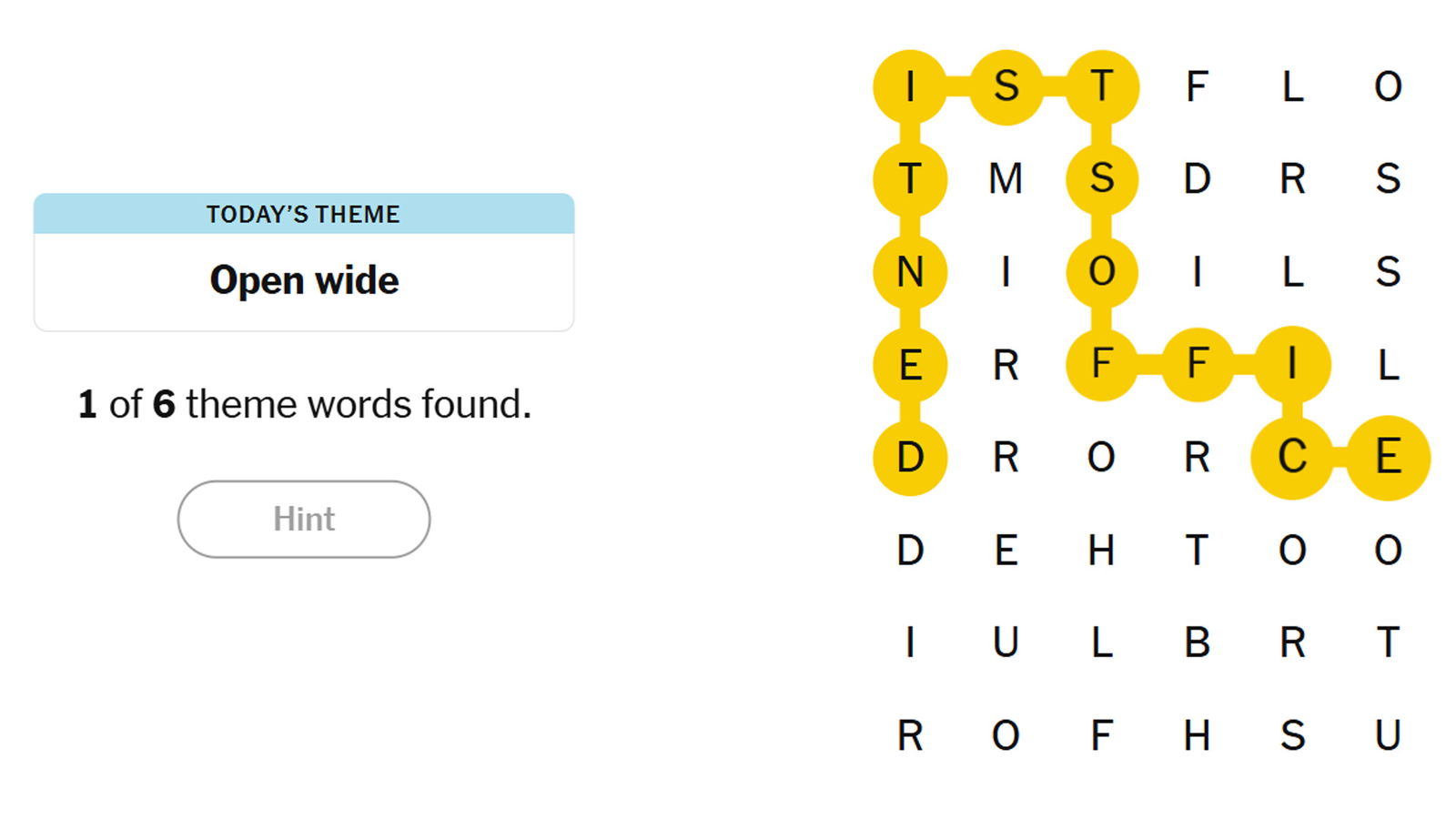Click the "Open wide" theme card

click(x=303, y=262)
